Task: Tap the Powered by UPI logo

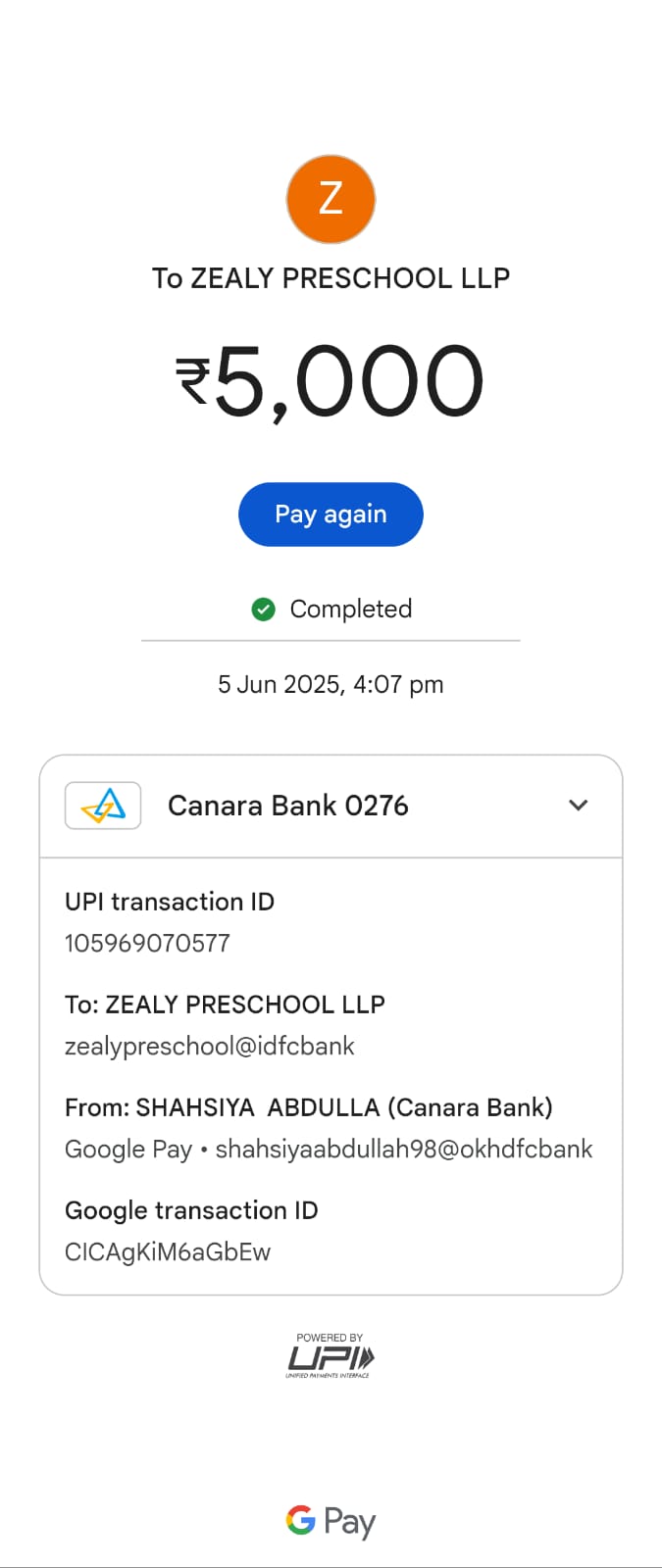Action: (x=331, y=1356)
